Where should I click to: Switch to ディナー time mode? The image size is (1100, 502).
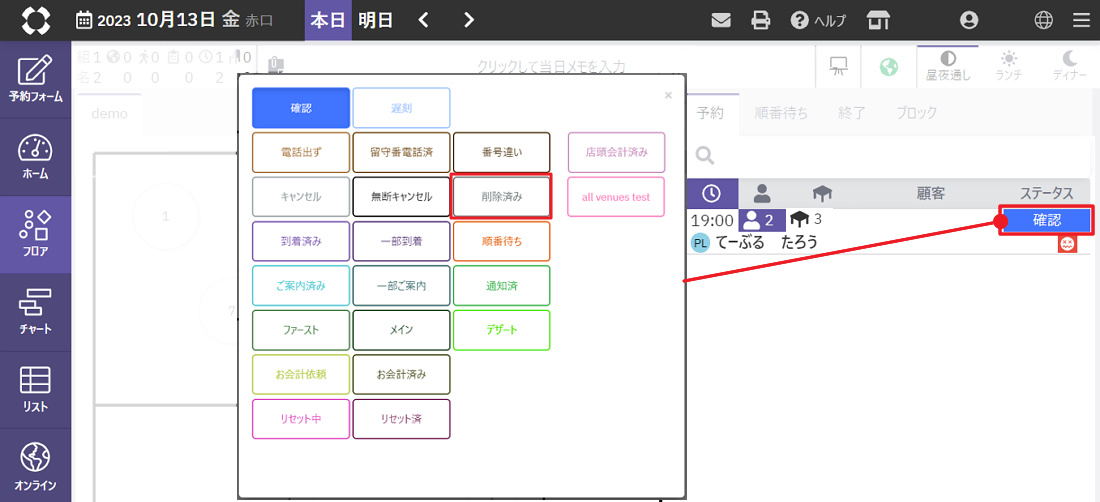[x=1069, y=66]
